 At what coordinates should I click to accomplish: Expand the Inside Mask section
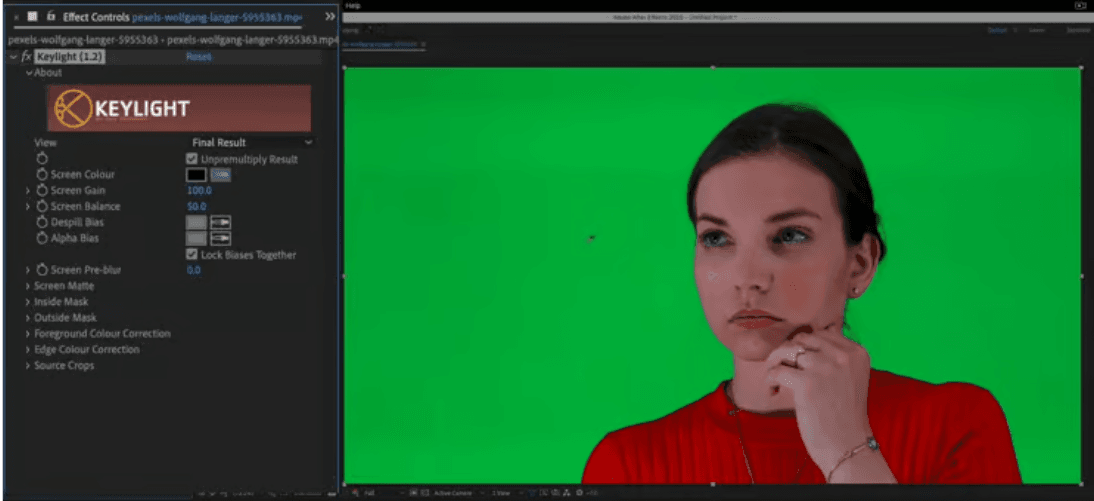(28, 302)
